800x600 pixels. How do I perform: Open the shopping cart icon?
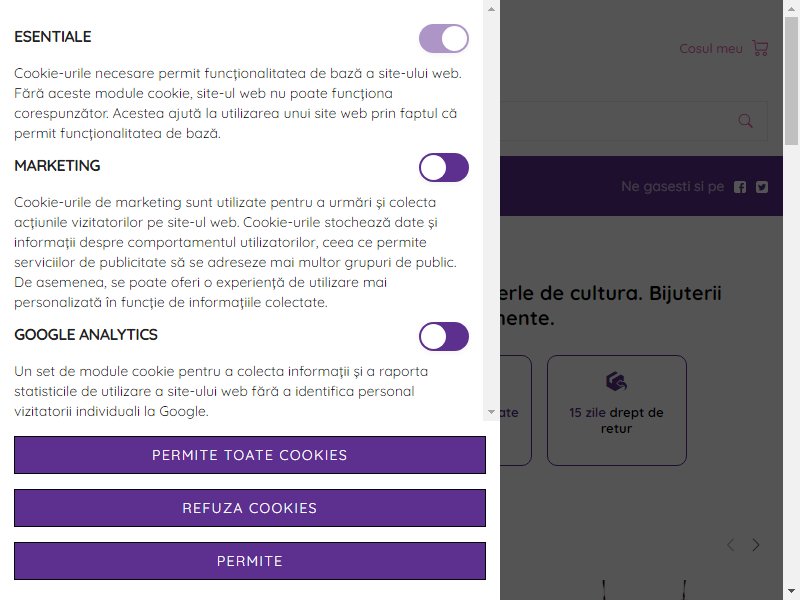[760, 48]
